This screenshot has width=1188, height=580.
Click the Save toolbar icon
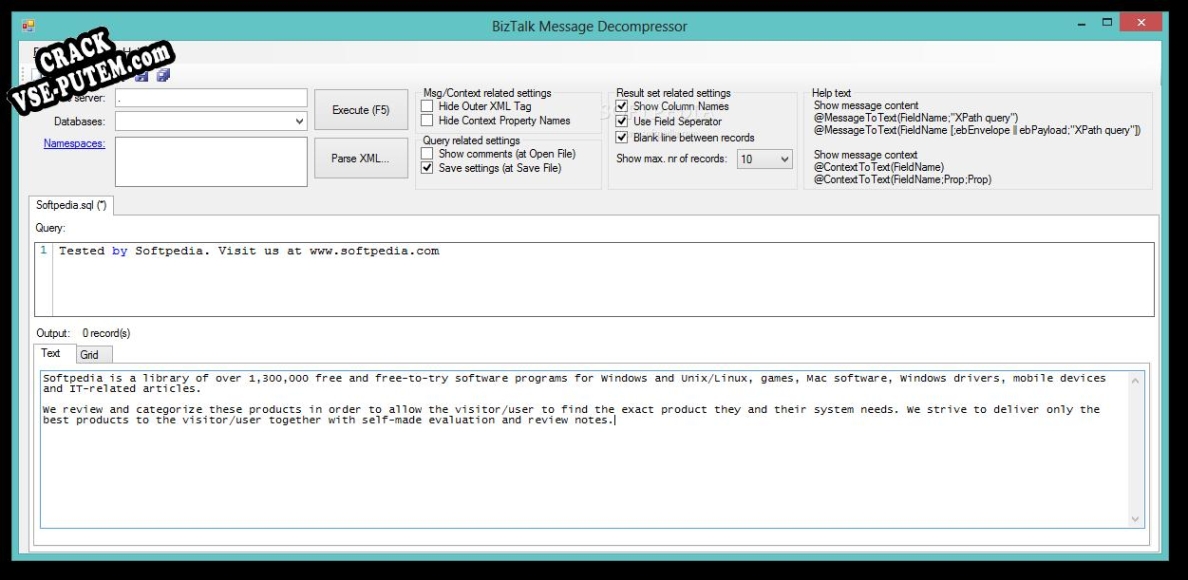pyautogui.click(x=142, y=75)
